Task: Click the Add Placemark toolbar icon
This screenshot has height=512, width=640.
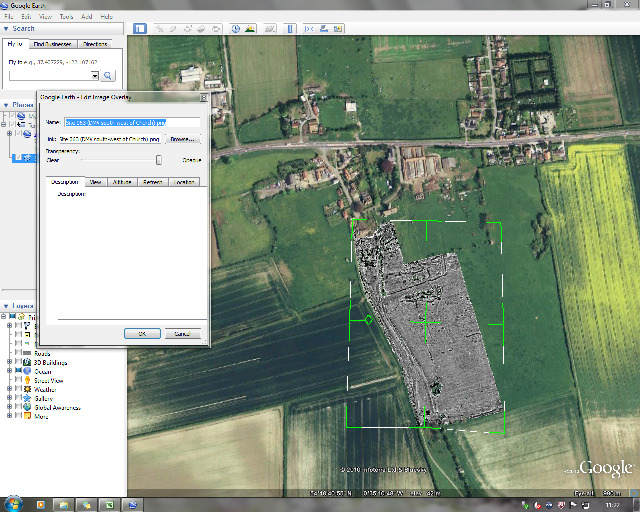Action: pos(160,29)
